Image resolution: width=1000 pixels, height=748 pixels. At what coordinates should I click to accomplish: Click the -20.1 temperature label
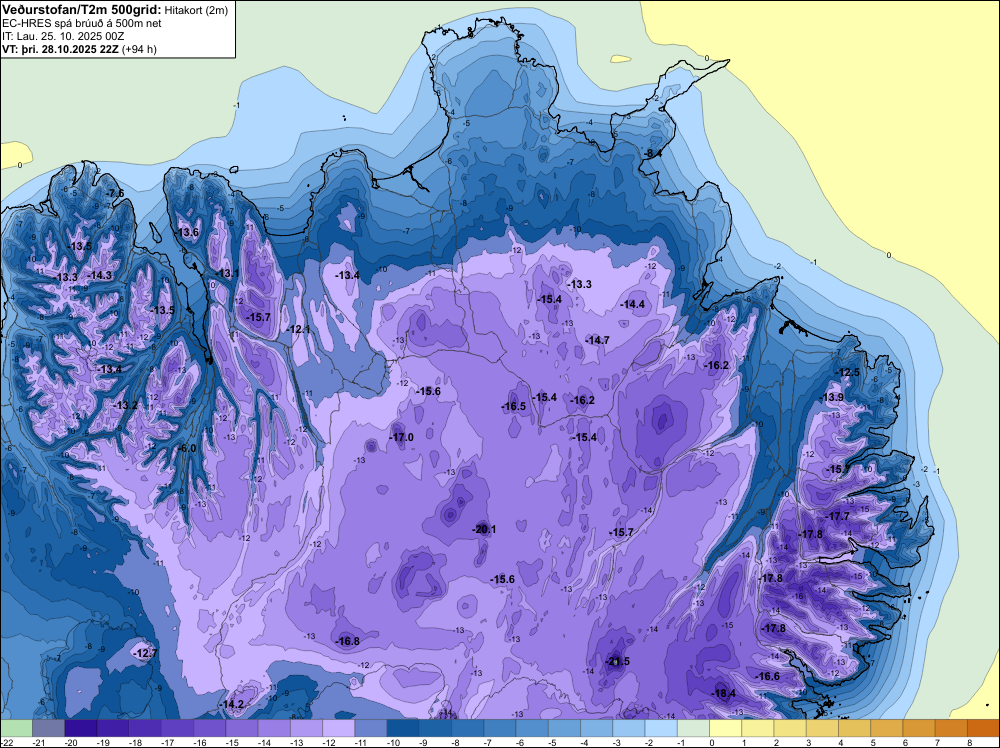[x=484, y=529]
